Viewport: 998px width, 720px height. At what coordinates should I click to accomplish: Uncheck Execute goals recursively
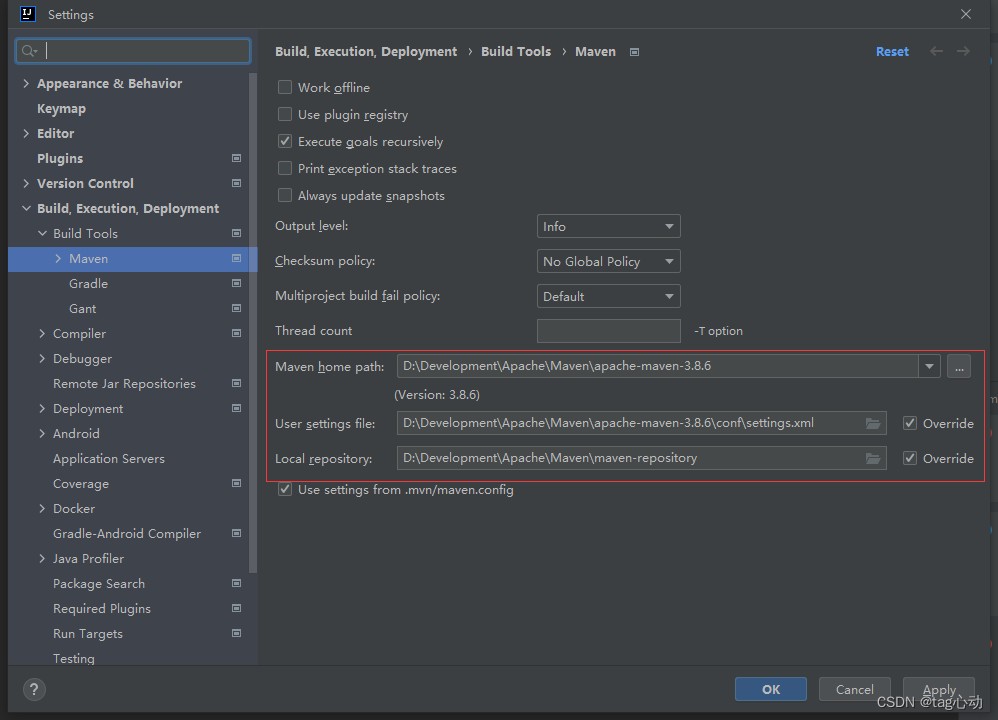285,141
